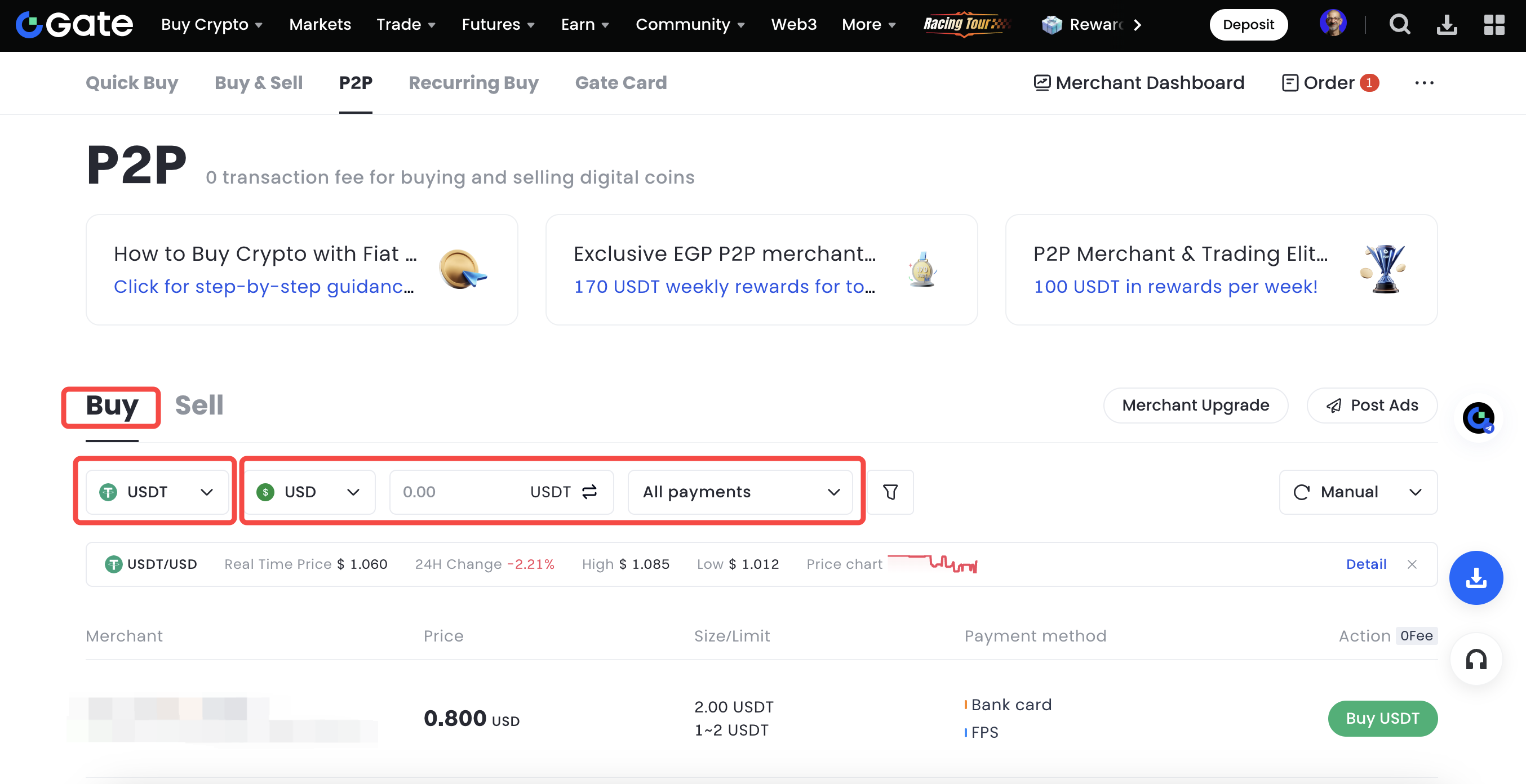Screen dimensions: 1526x784
Task: Click the USDT swap arrows icon
Action: tap(589, 492)
